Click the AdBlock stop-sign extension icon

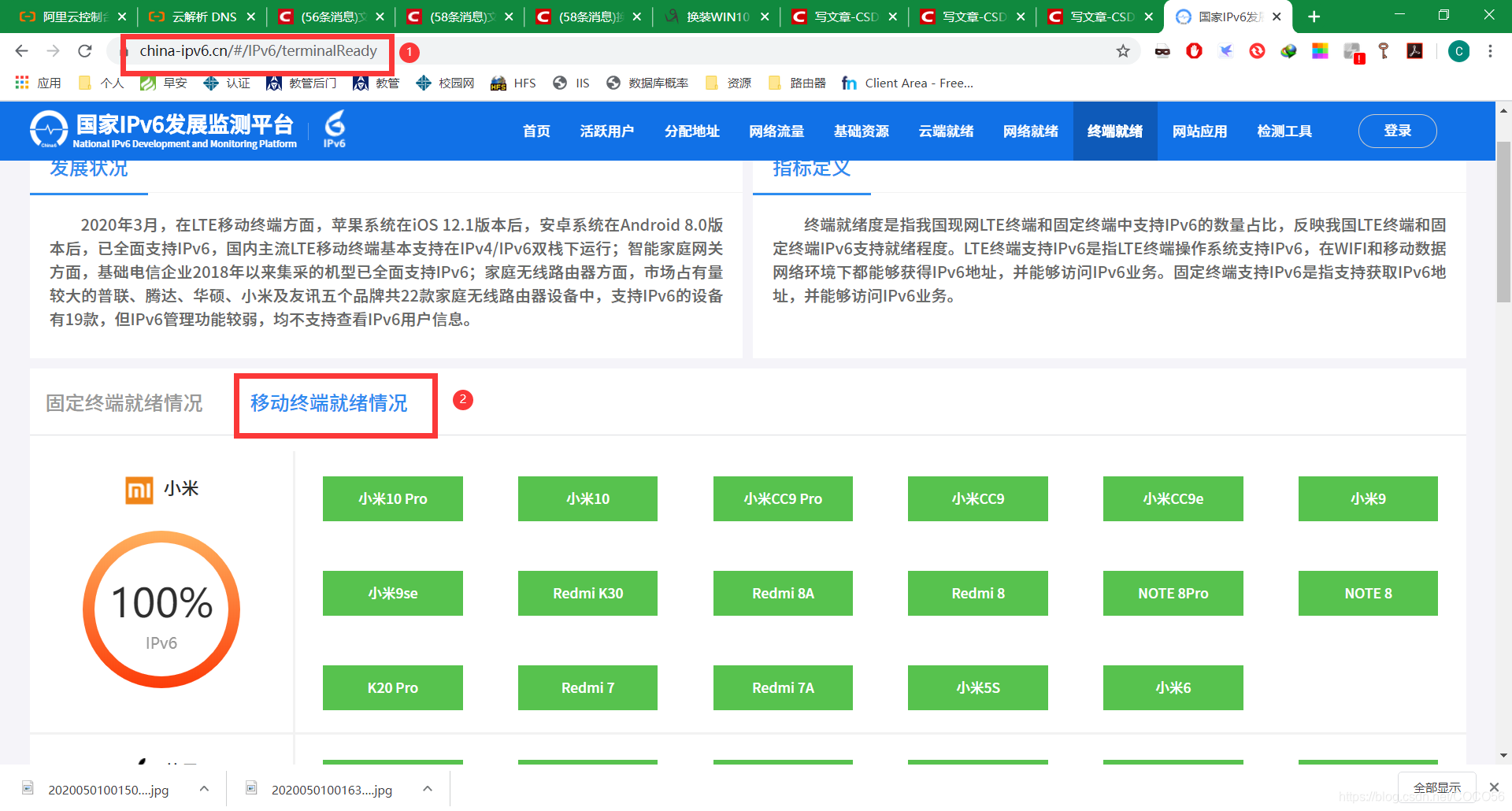click(1194, 51)
